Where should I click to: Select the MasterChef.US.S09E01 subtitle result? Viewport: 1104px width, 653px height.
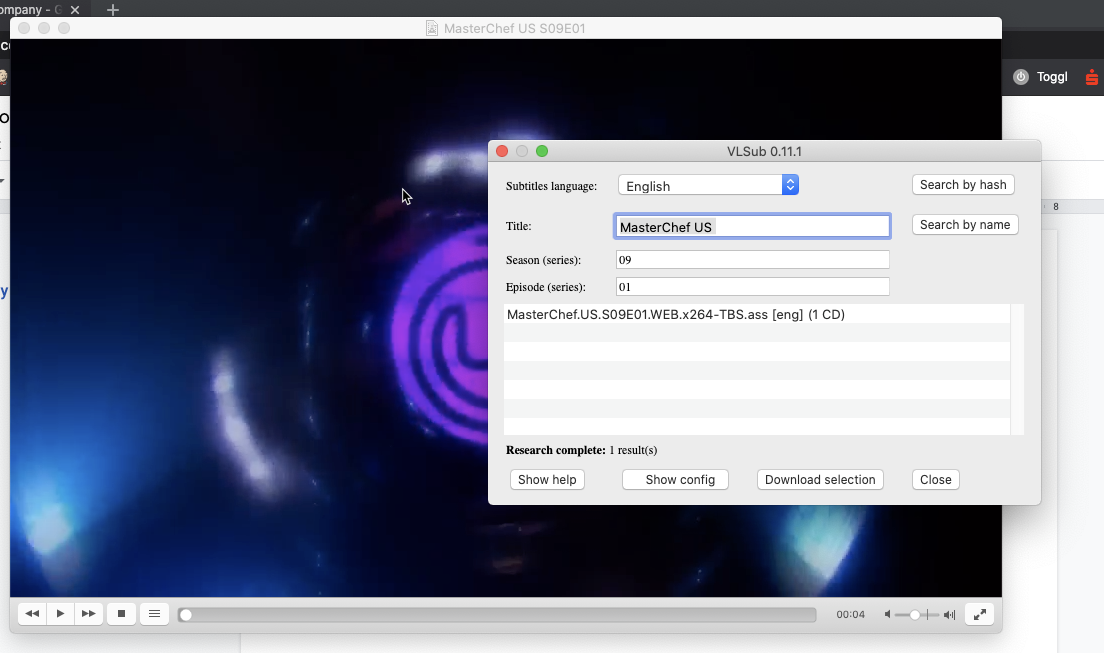coord(677,314)
